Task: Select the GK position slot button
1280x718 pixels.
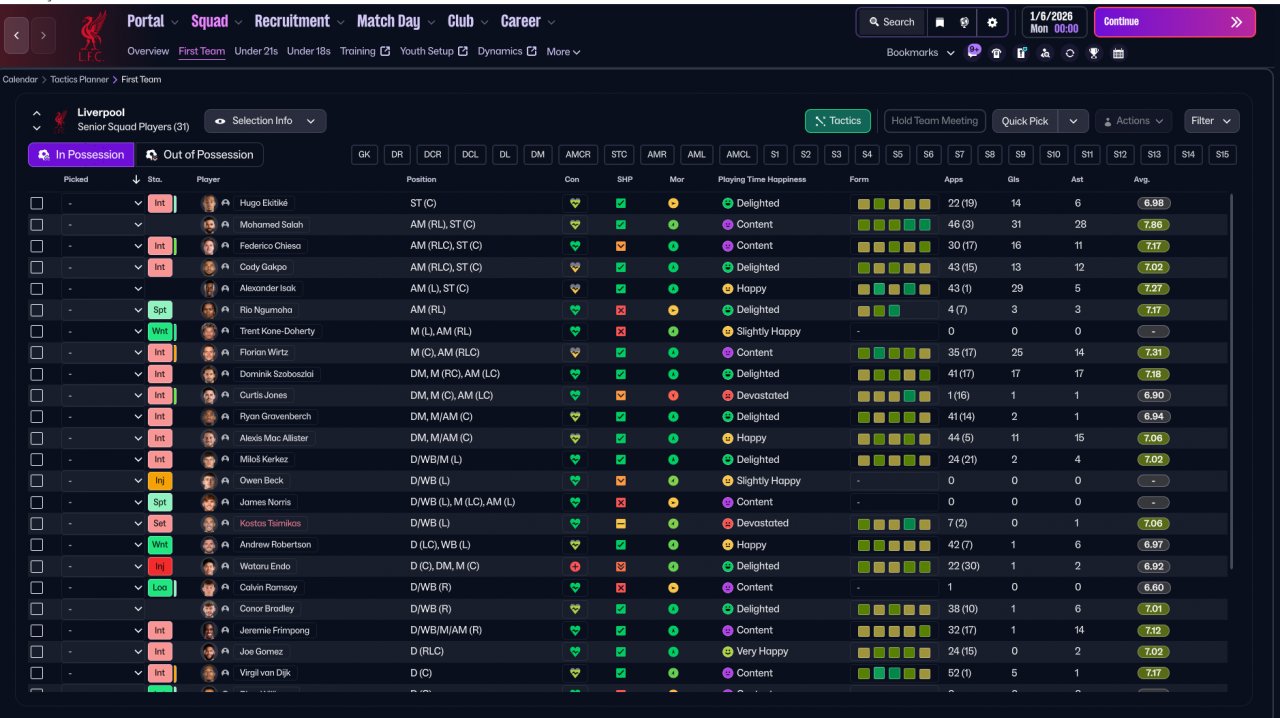Action: point(364,155)
